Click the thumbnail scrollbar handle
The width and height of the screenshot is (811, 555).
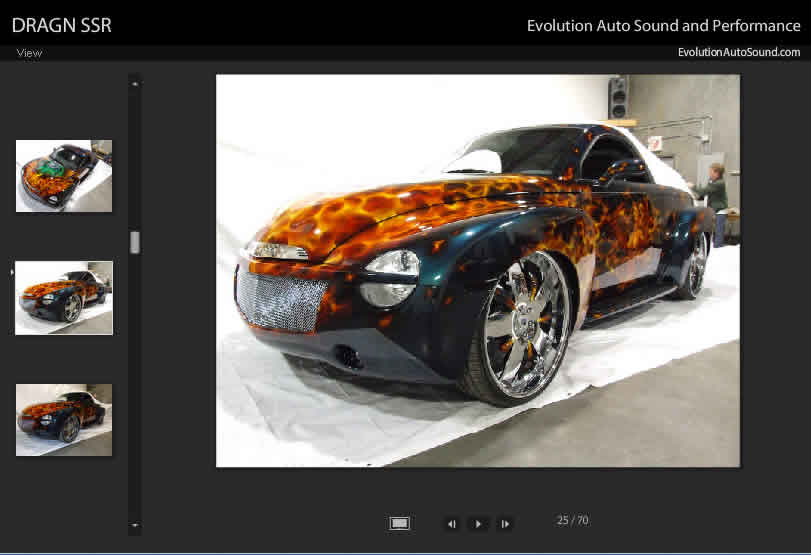tap(135, 242)
